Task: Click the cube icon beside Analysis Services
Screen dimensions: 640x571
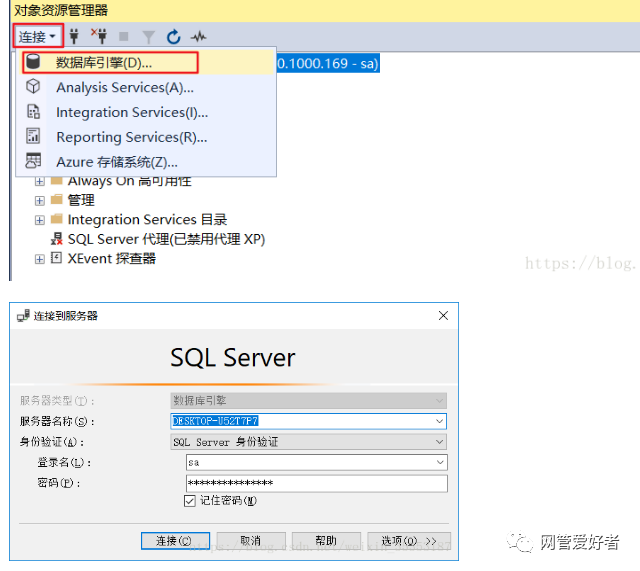Action: tap(33, 87)
